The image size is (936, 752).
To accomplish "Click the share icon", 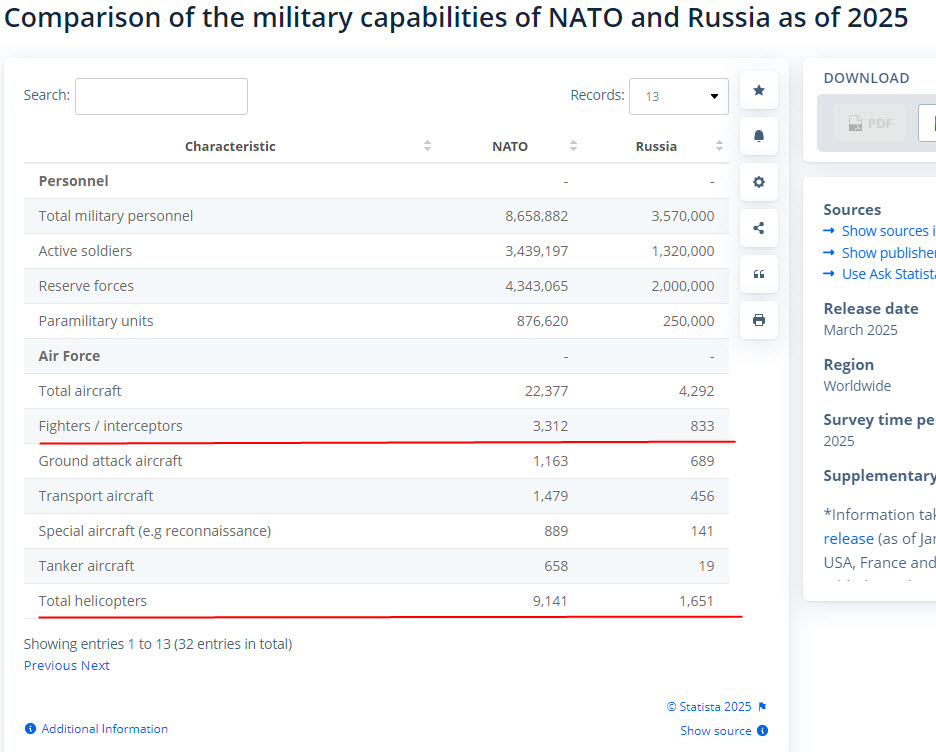I will (x=759, y=228).
